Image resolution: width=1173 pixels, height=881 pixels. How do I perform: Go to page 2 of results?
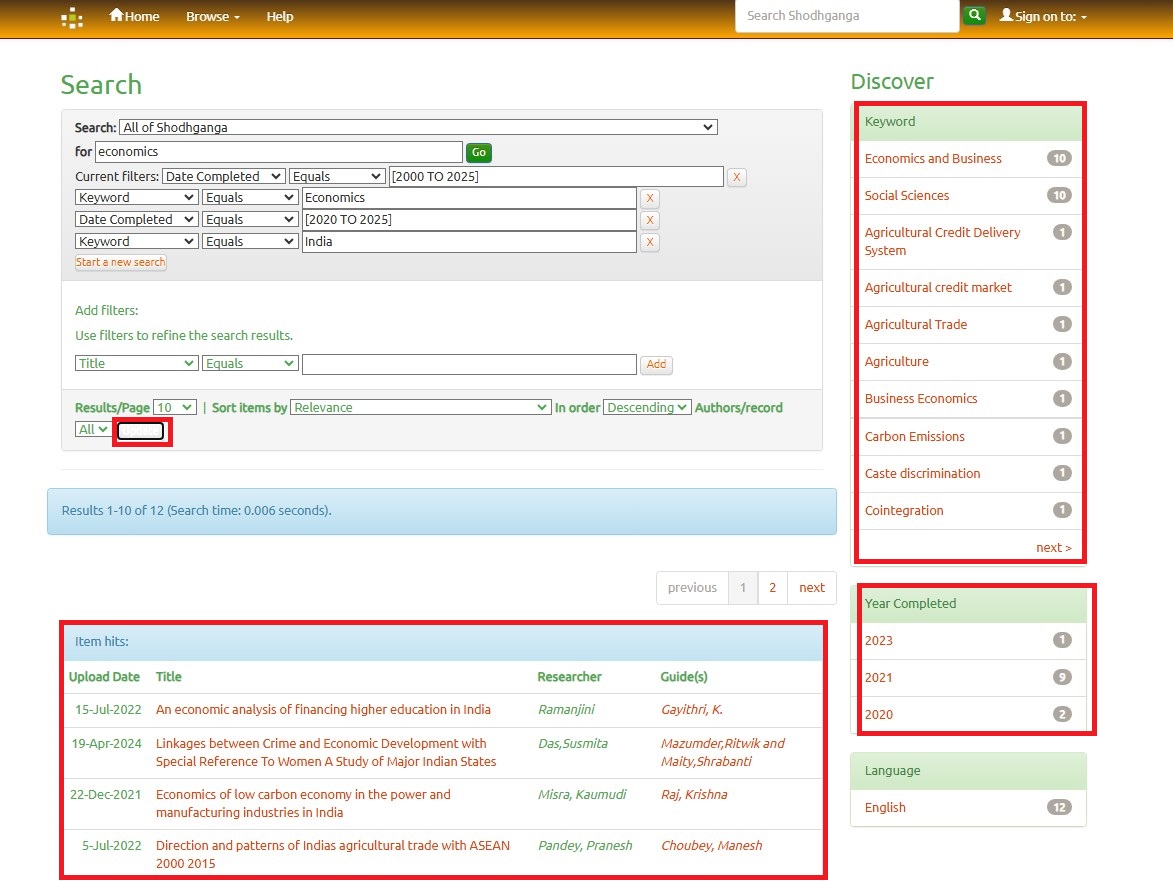[x=772, y=588]
